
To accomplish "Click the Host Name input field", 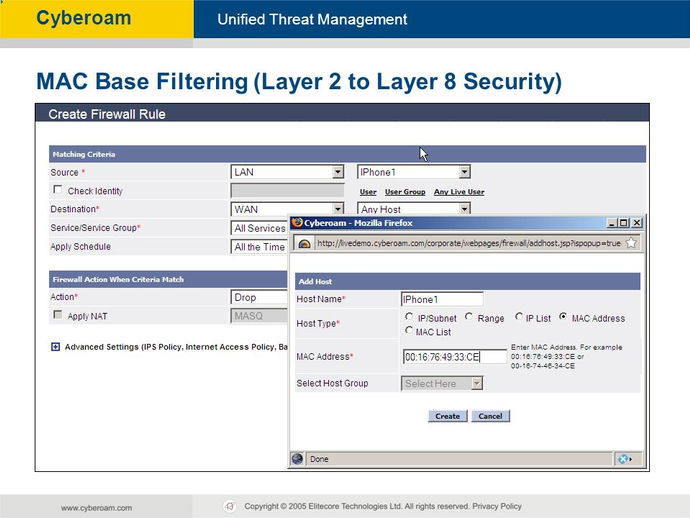I will coord(442,299).
